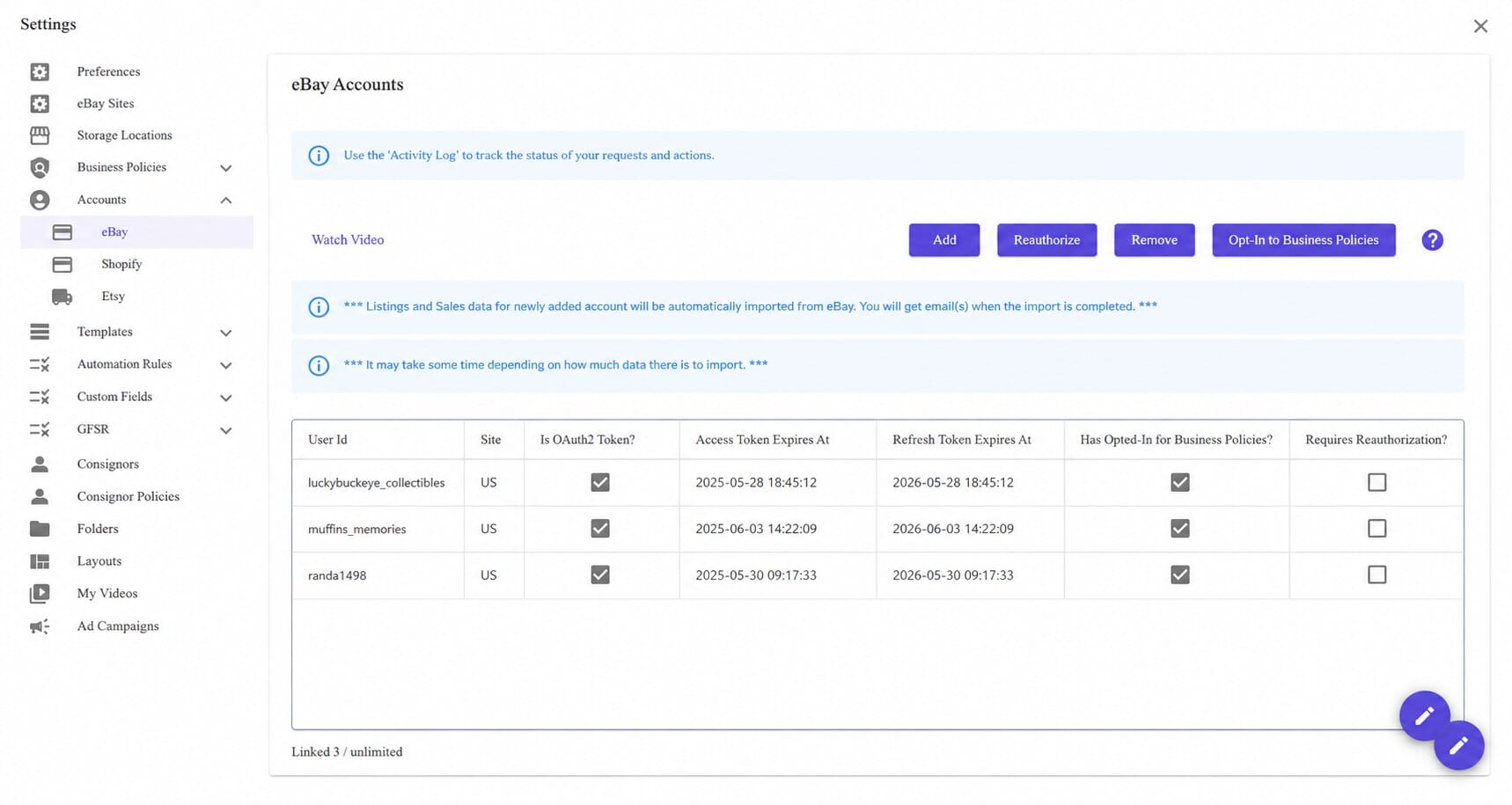This screenshot has height=805, width=1512.
Task: Click the Shopify card icon in sidebar
Action: tap(62, 264)
